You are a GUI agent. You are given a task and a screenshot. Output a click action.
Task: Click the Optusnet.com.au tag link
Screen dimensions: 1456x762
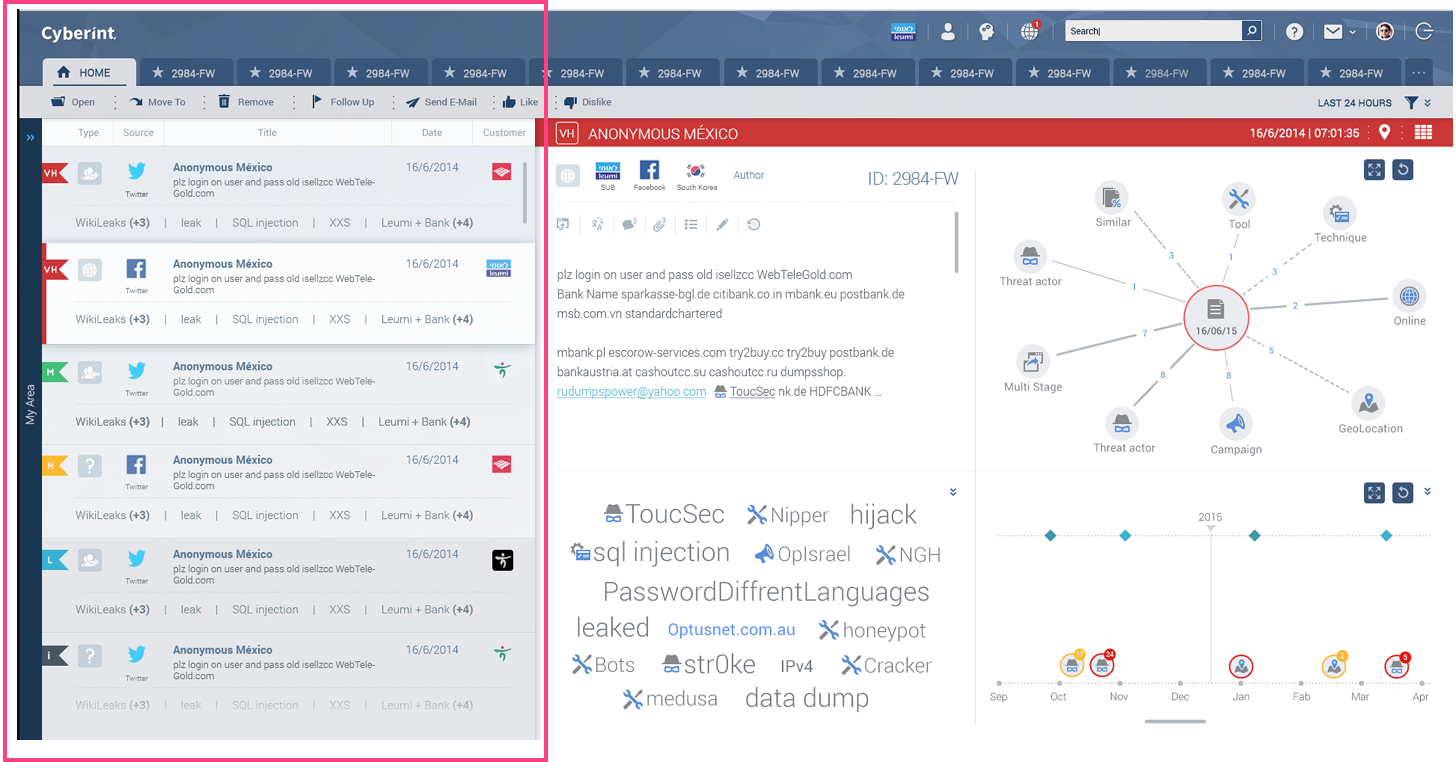(x=731, y=630)
